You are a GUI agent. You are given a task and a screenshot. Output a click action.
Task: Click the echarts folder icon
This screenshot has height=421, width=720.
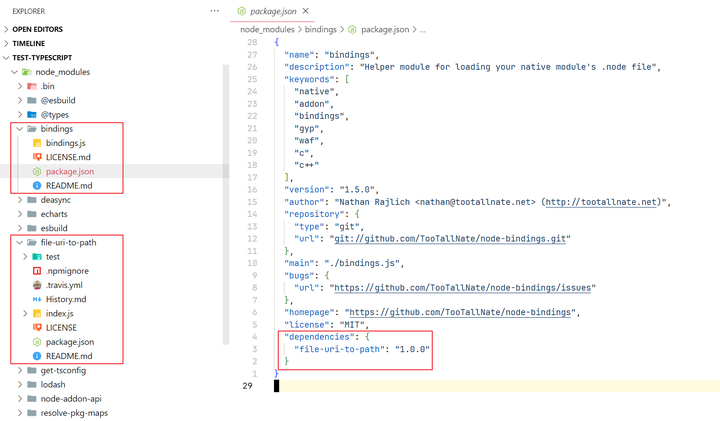[x=32, y=214]
